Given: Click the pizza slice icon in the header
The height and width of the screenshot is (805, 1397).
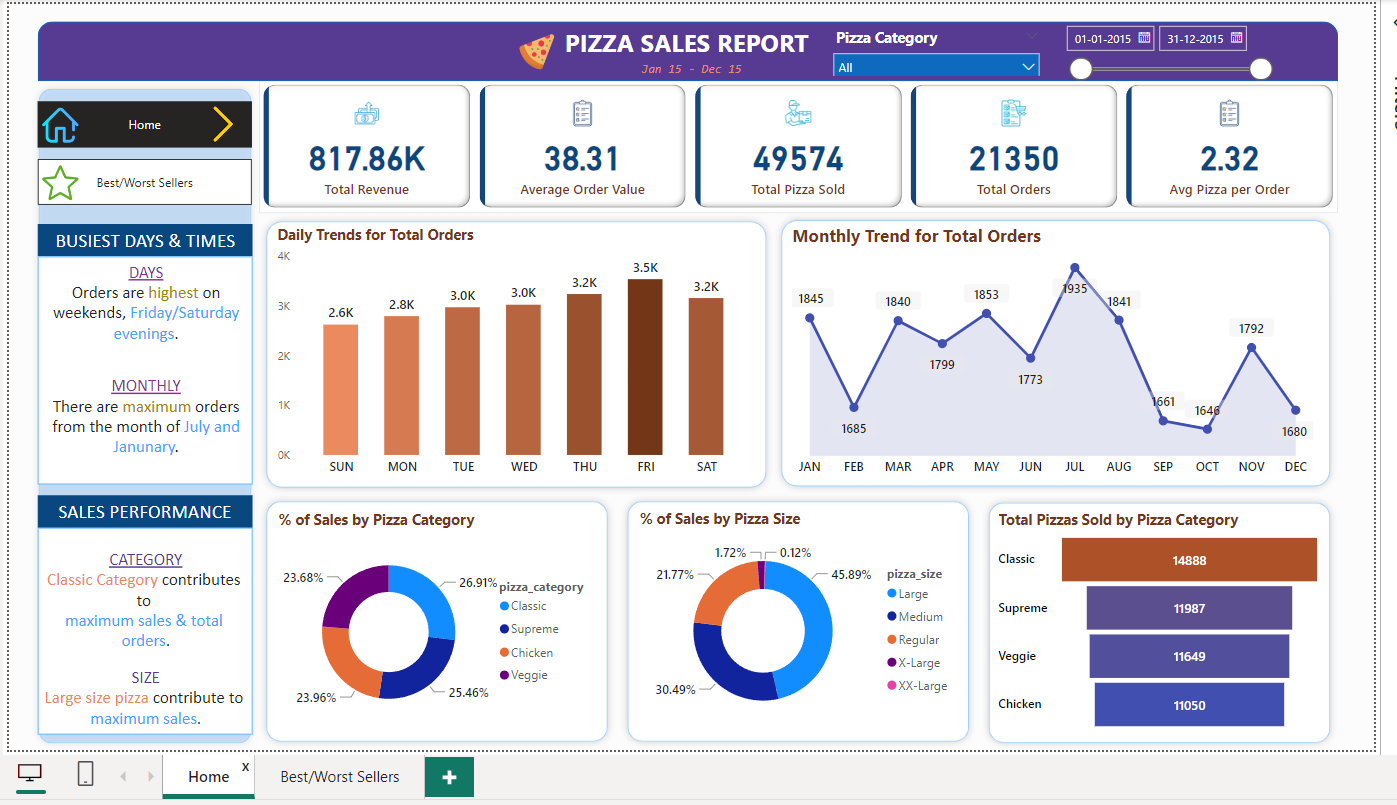Looking at the screenshot, I should click(536, 45).
